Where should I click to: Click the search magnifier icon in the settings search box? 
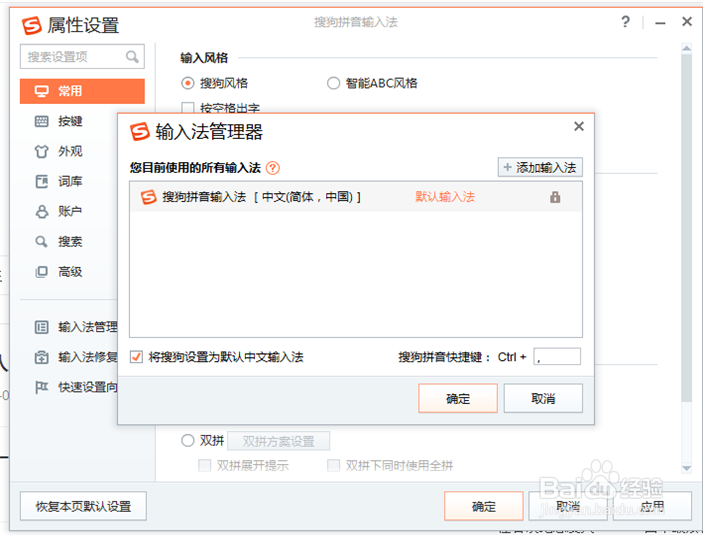tap(132, 57)
